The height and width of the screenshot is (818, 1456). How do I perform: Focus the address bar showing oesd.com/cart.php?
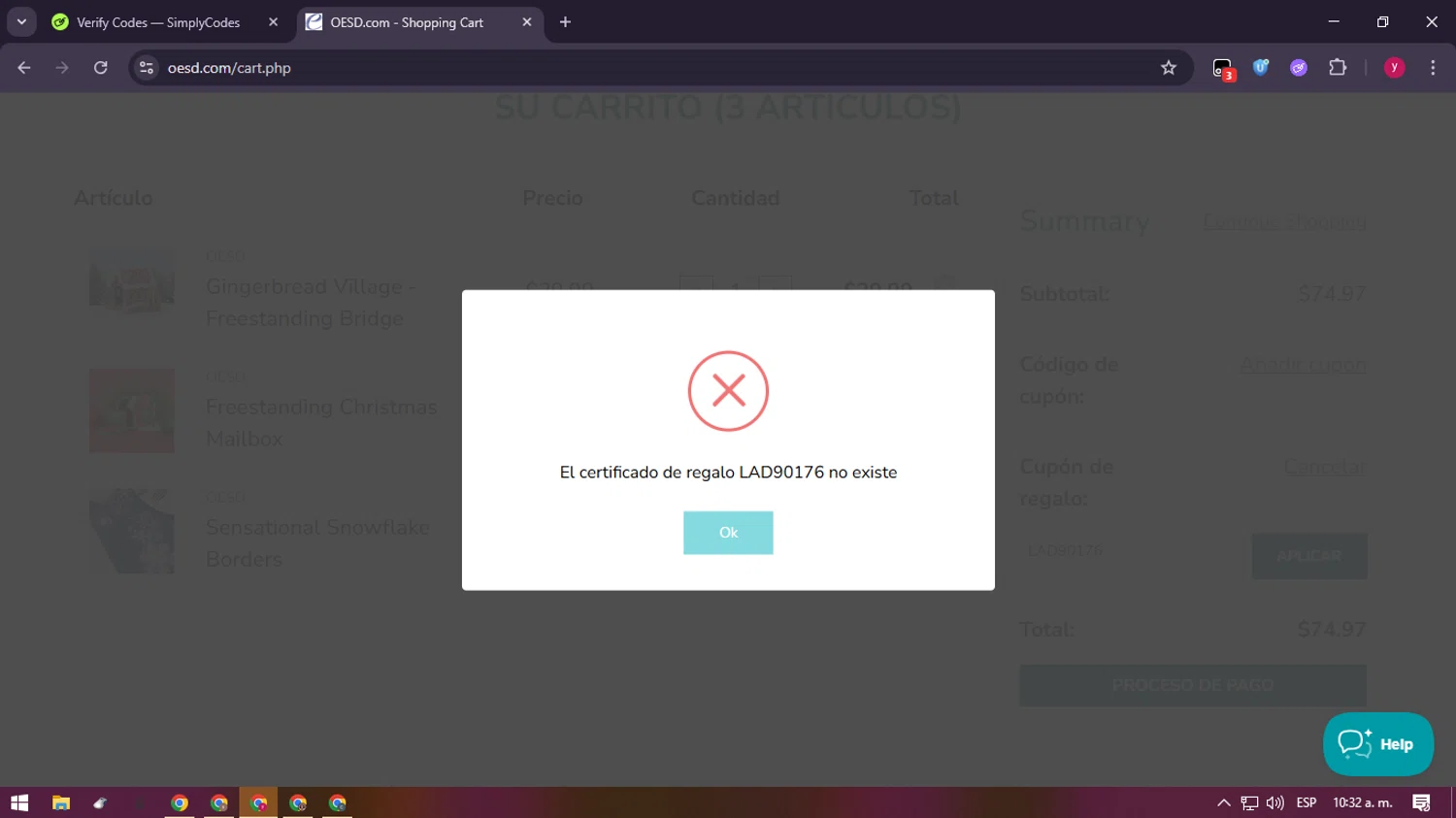(660, 68)
